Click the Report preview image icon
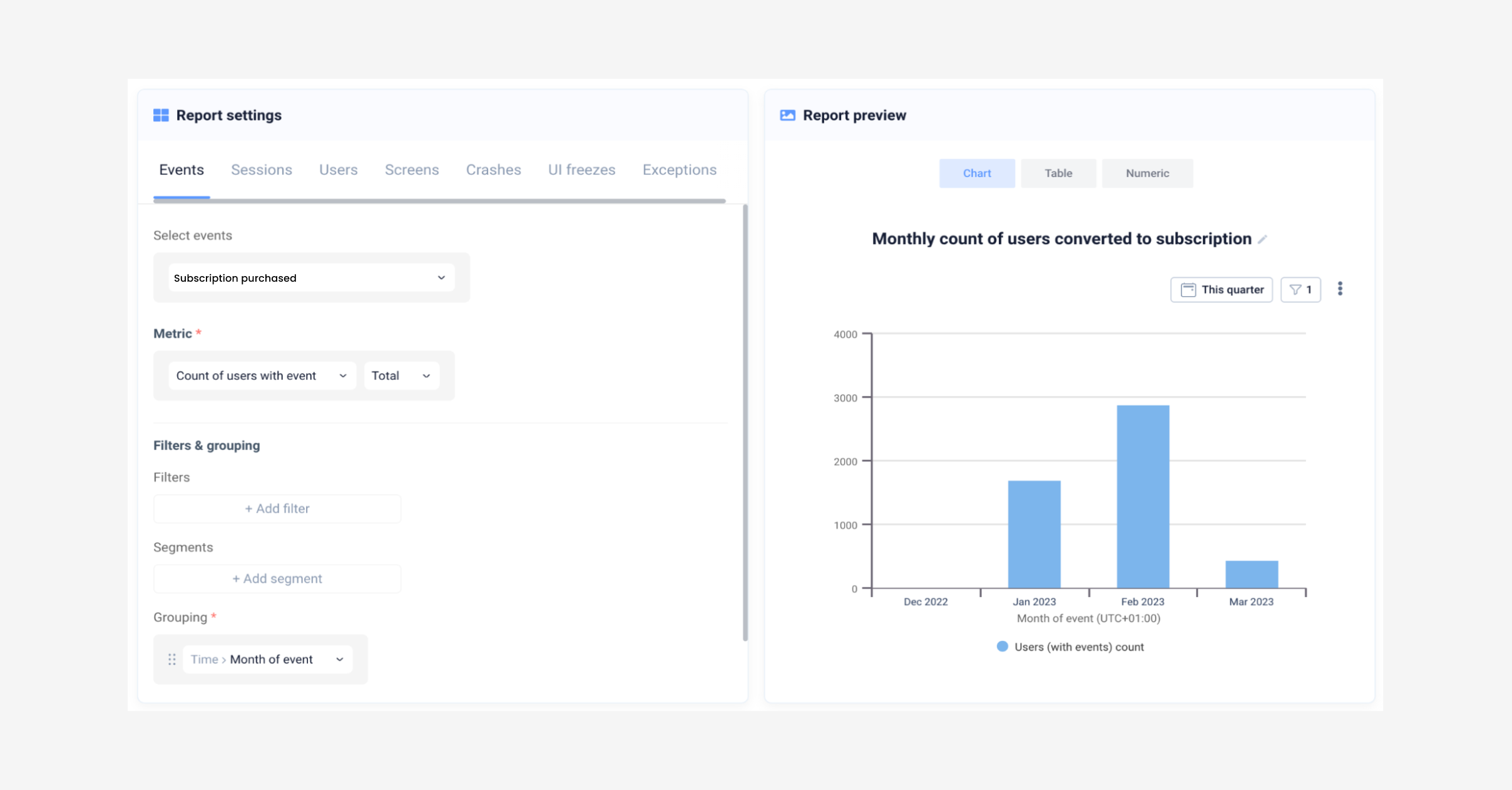Screen dimensions: 1512x790 pos(788,115)
